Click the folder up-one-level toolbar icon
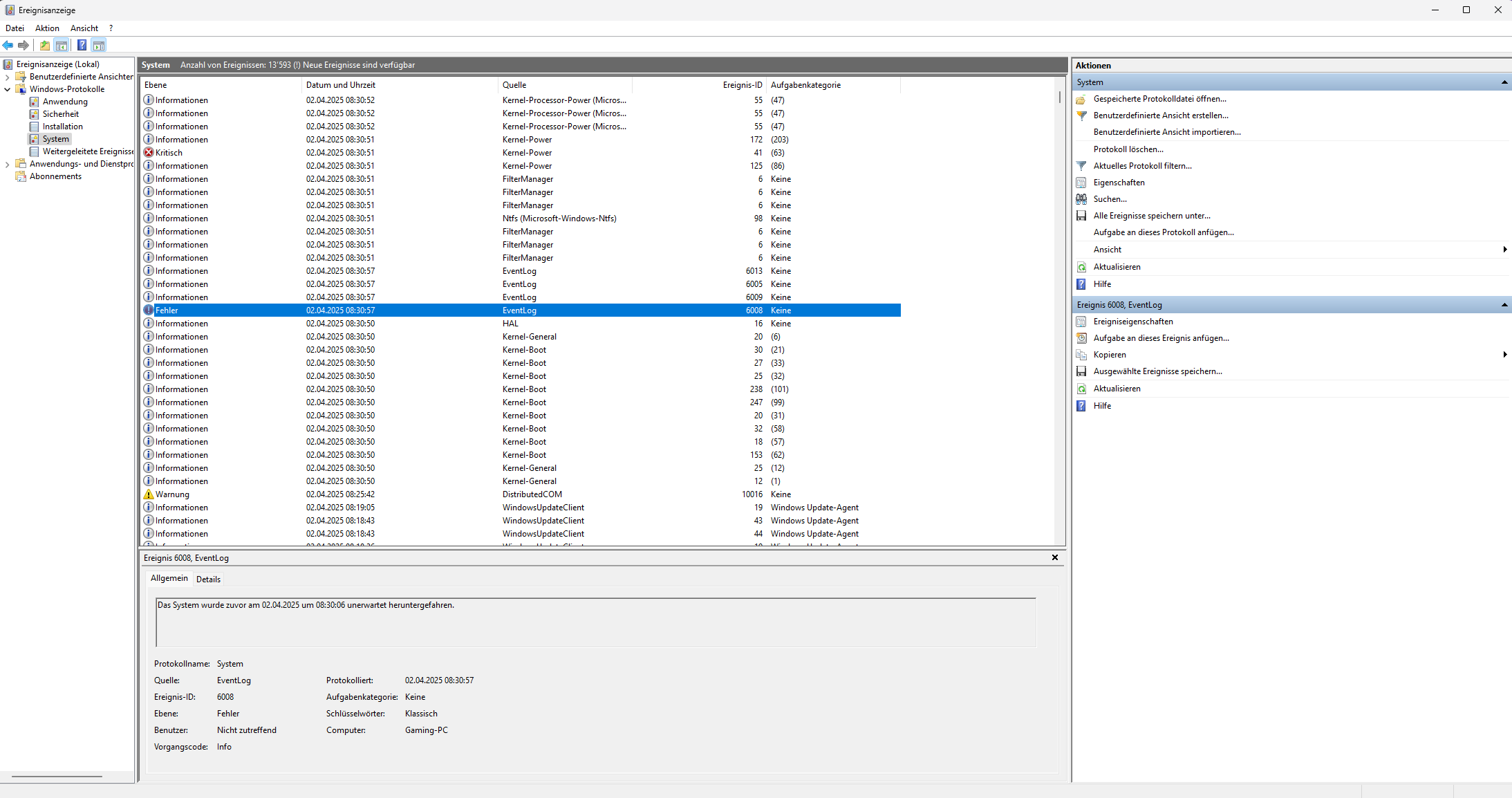 (x=45, y=46)
